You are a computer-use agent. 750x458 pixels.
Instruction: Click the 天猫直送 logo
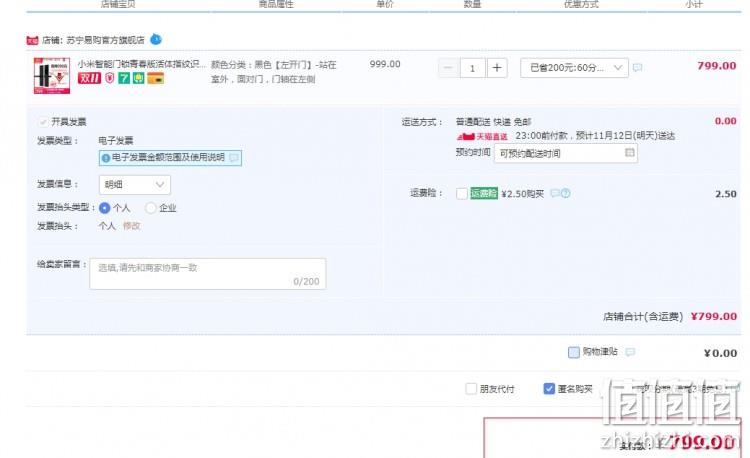[x=482, y=137]
